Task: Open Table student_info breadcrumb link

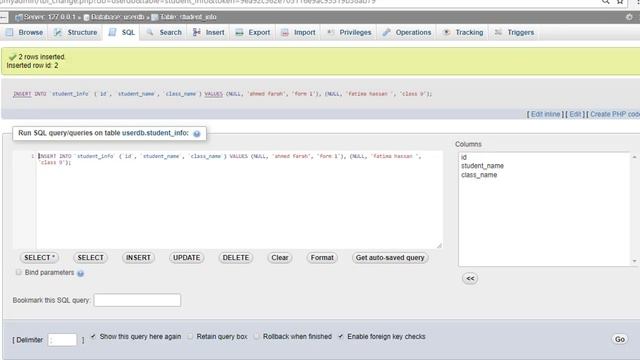Action: pos(188,17)
